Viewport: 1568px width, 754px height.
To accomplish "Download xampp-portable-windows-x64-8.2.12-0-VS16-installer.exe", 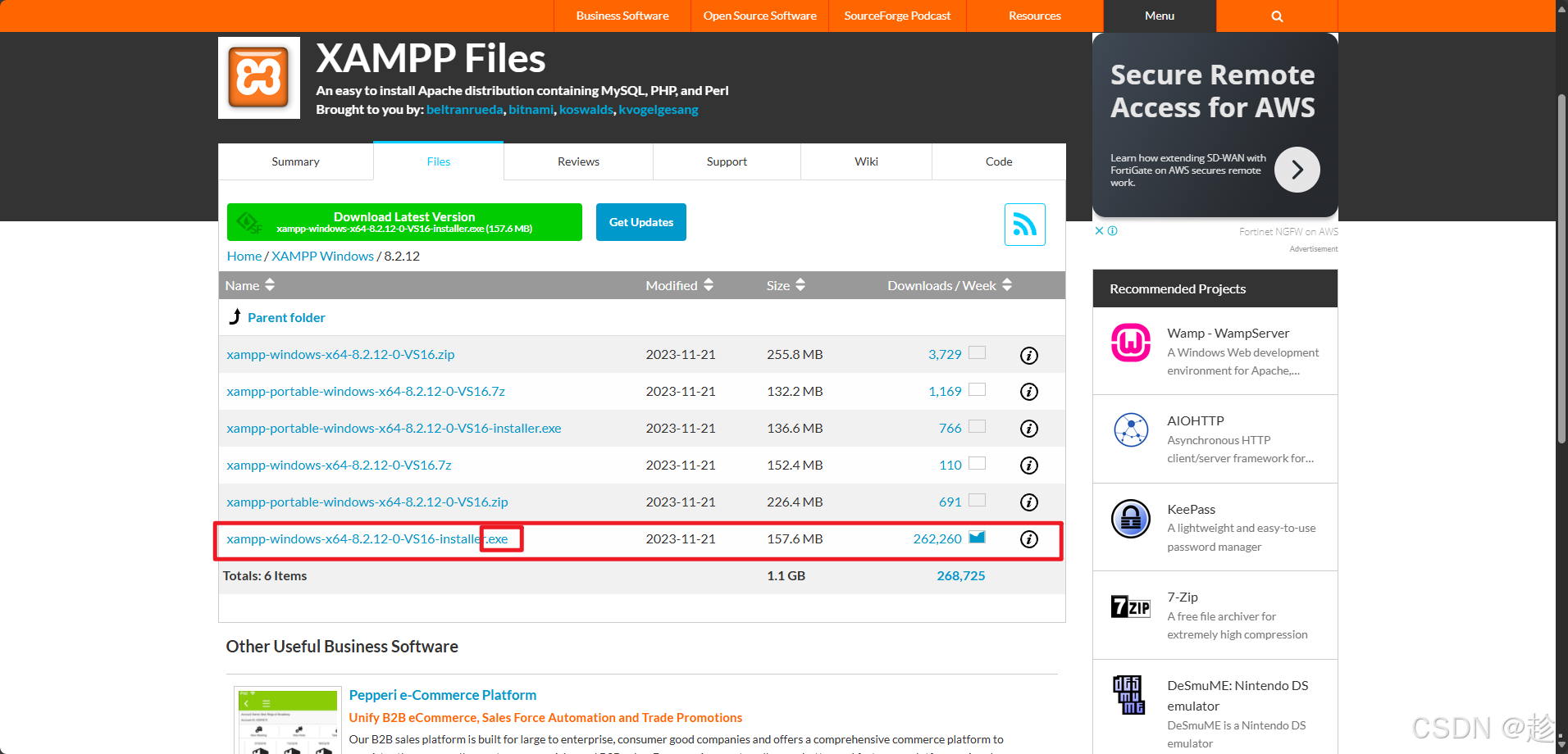I will [x=394, y=428].
